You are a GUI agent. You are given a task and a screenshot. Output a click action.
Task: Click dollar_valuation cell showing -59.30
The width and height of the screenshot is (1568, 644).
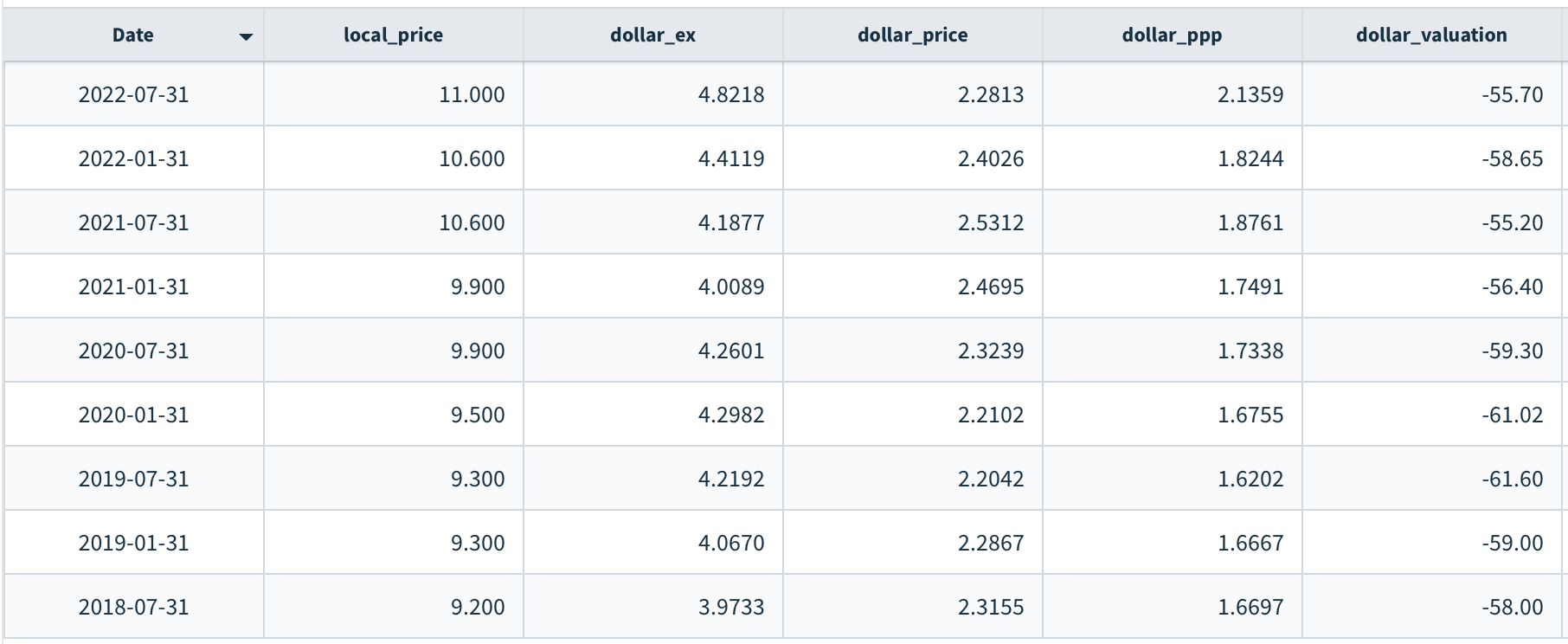coord(1512,351)
